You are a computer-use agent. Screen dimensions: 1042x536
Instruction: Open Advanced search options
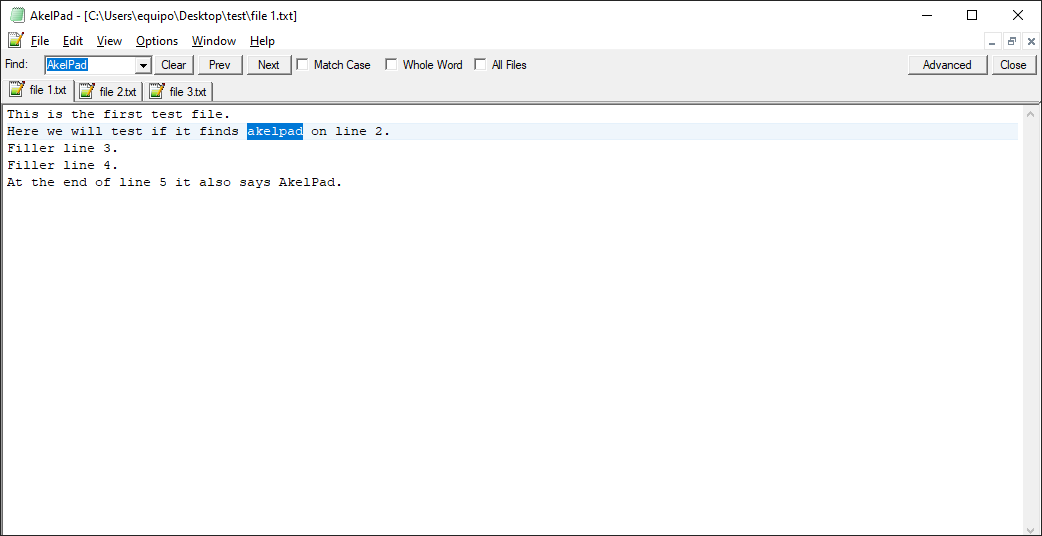[947, 65]
